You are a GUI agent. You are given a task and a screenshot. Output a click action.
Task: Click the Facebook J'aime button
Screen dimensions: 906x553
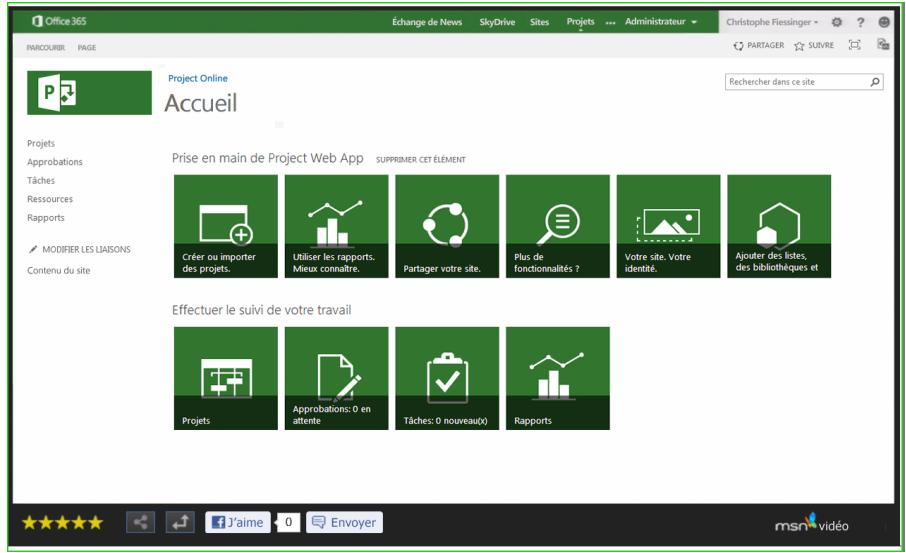pos(237,522)
